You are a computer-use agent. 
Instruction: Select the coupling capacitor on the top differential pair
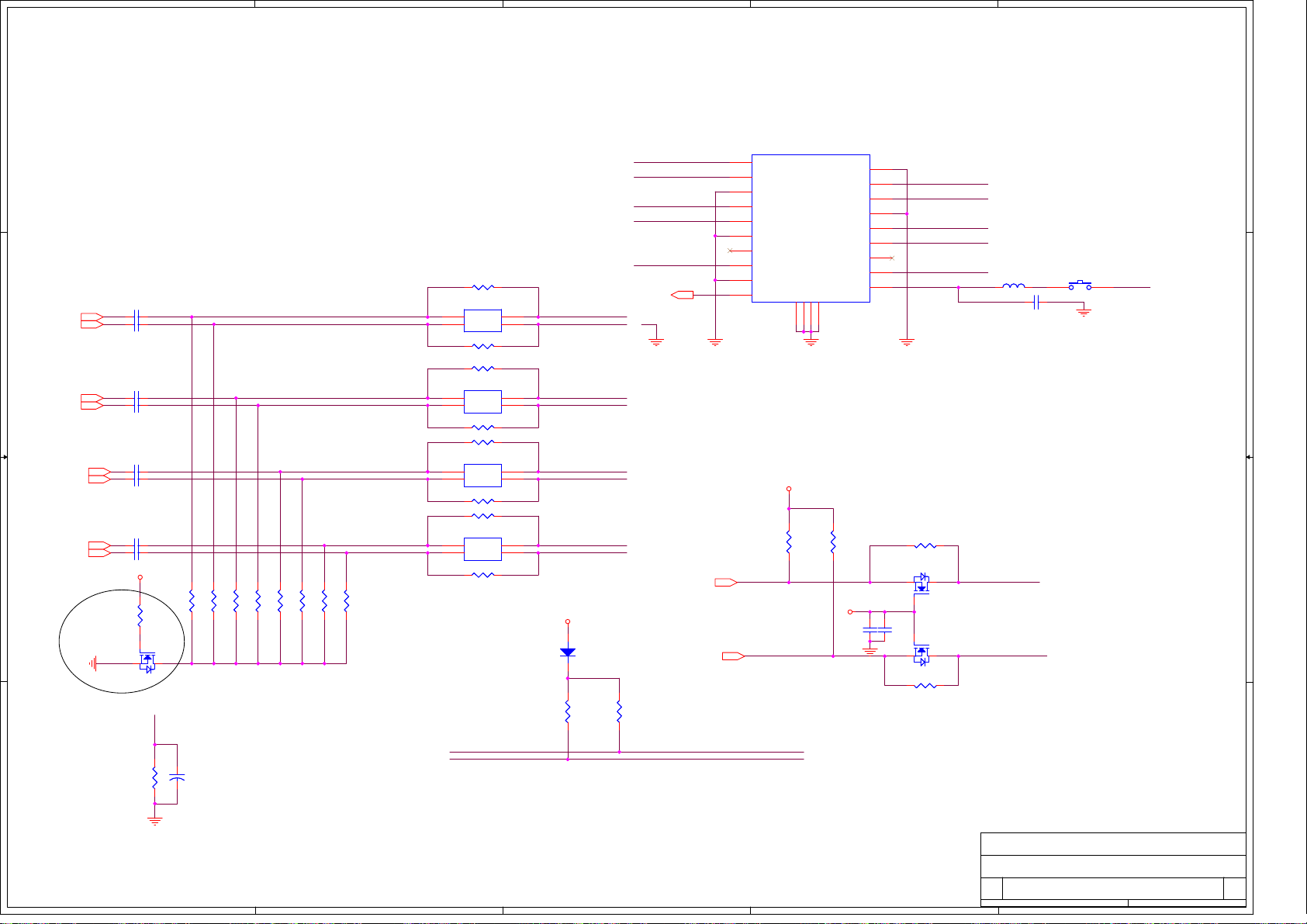click(137, 320)
